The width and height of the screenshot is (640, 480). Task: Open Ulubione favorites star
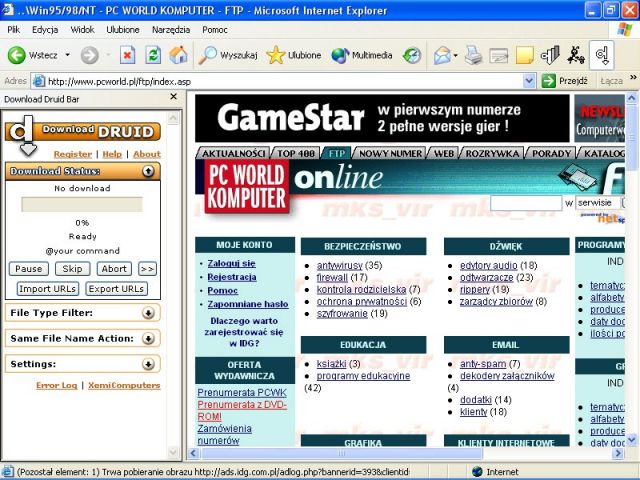click(x=293, y=55)
